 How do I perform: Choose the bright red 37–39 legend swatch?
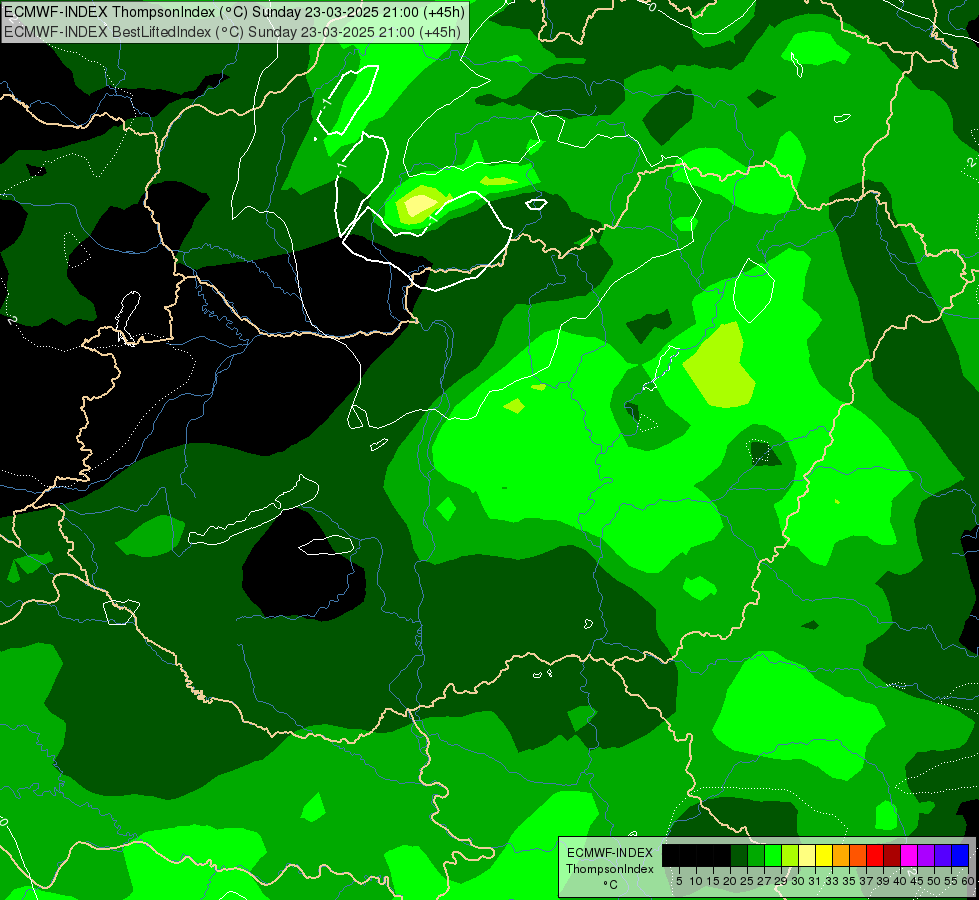875,855
